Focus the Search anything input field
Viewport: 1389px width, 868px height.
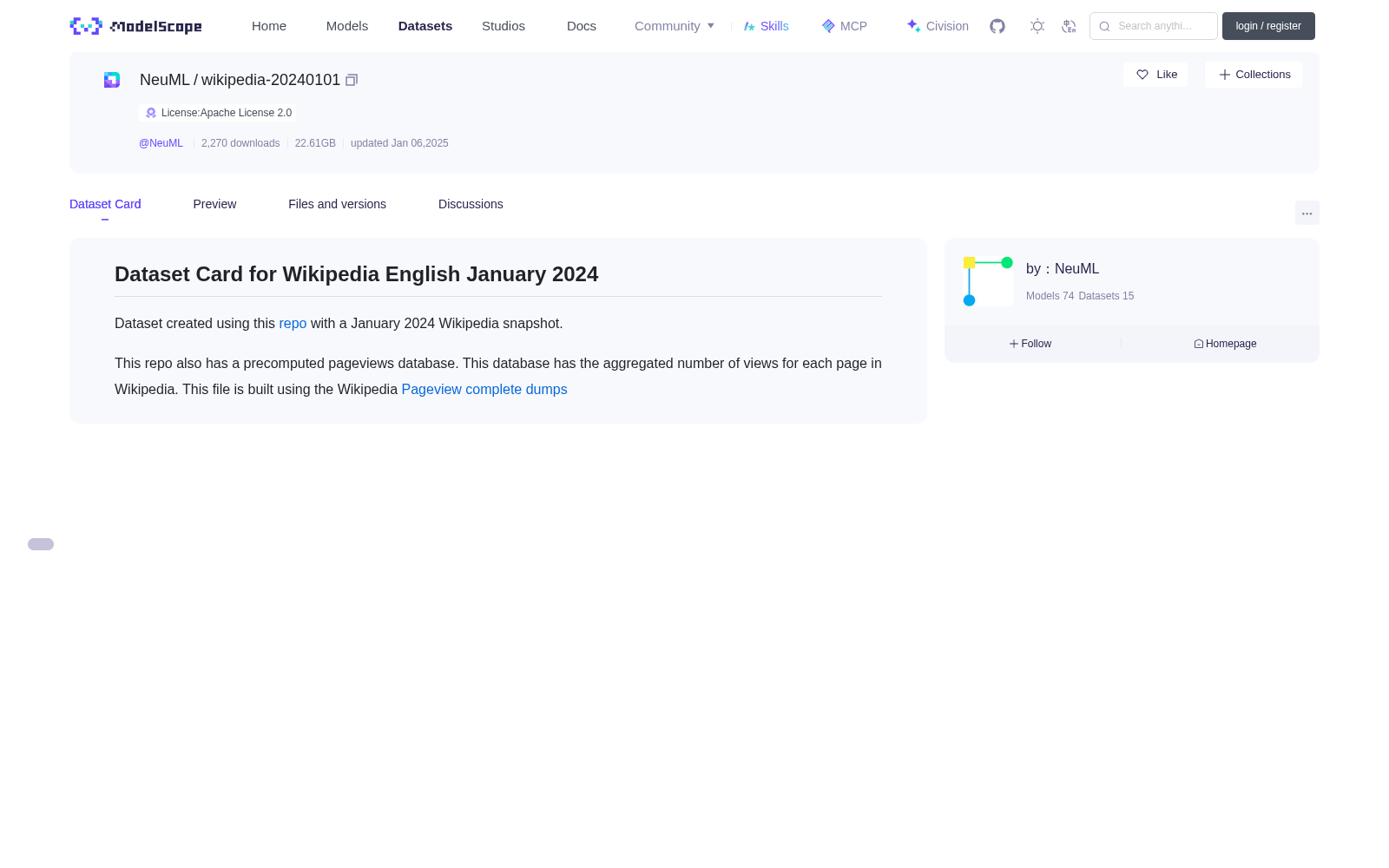tap(1154, 26)
